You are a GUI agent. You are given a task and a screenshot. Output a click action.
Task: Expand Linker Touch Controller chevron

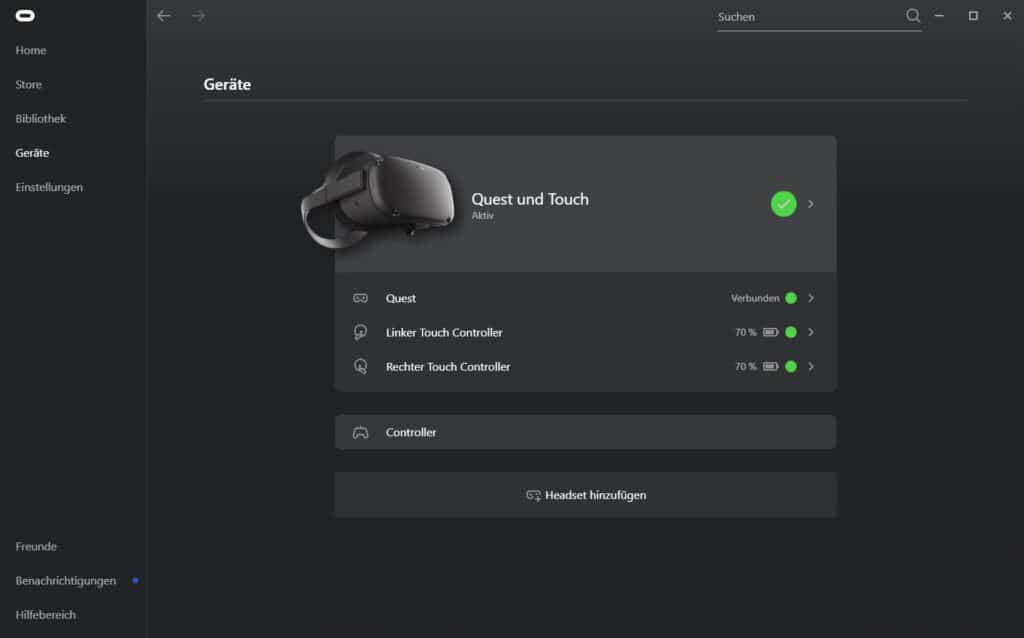tap(811, 332)
